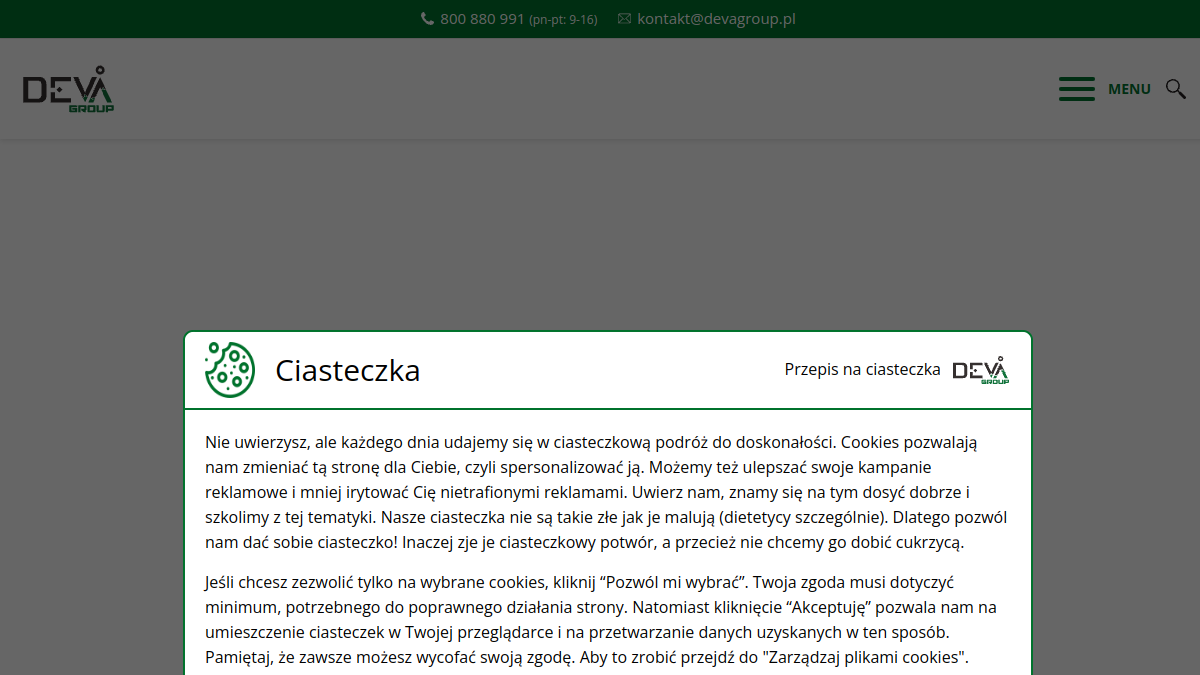Click the Ciasteczka dialog heading
Screen dimensions: 1200x675
(348, 371)
